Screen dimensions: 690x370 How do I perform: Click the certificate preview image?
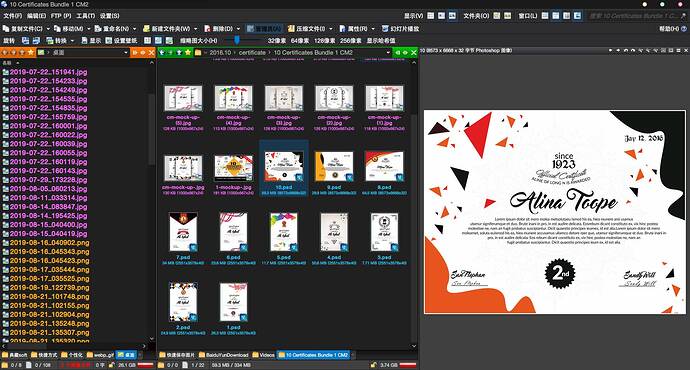pos(554,212)
